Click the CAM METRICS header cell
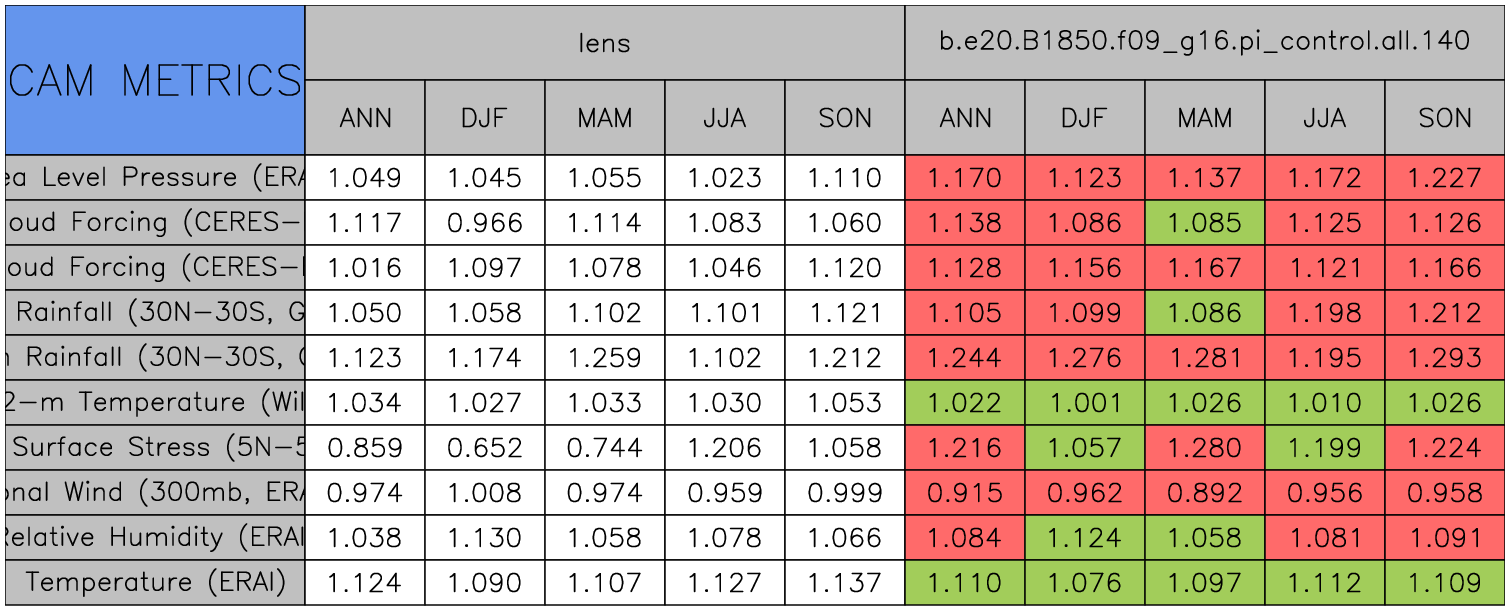This screenshot has height=611, width=1510. coord(155,80)
